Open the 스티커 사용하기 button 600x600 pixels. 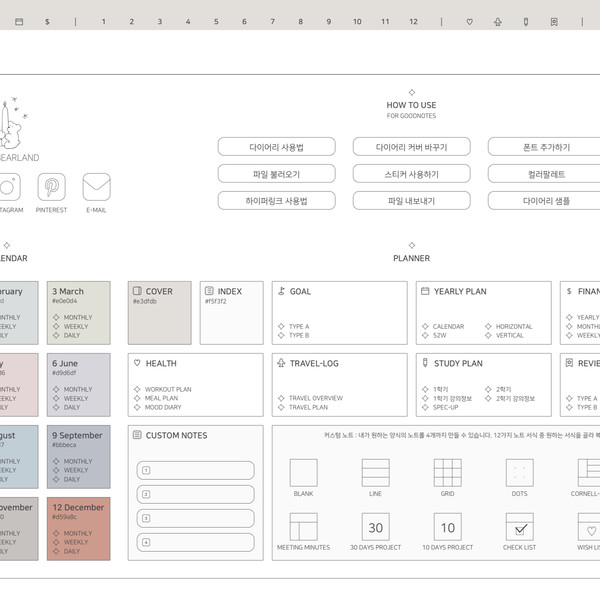click(x=411, y=174)
